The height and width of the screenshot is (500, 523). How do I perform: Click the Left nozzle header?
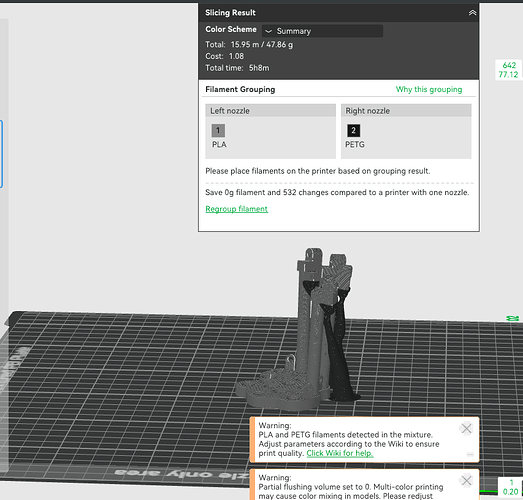click(271, 111)
